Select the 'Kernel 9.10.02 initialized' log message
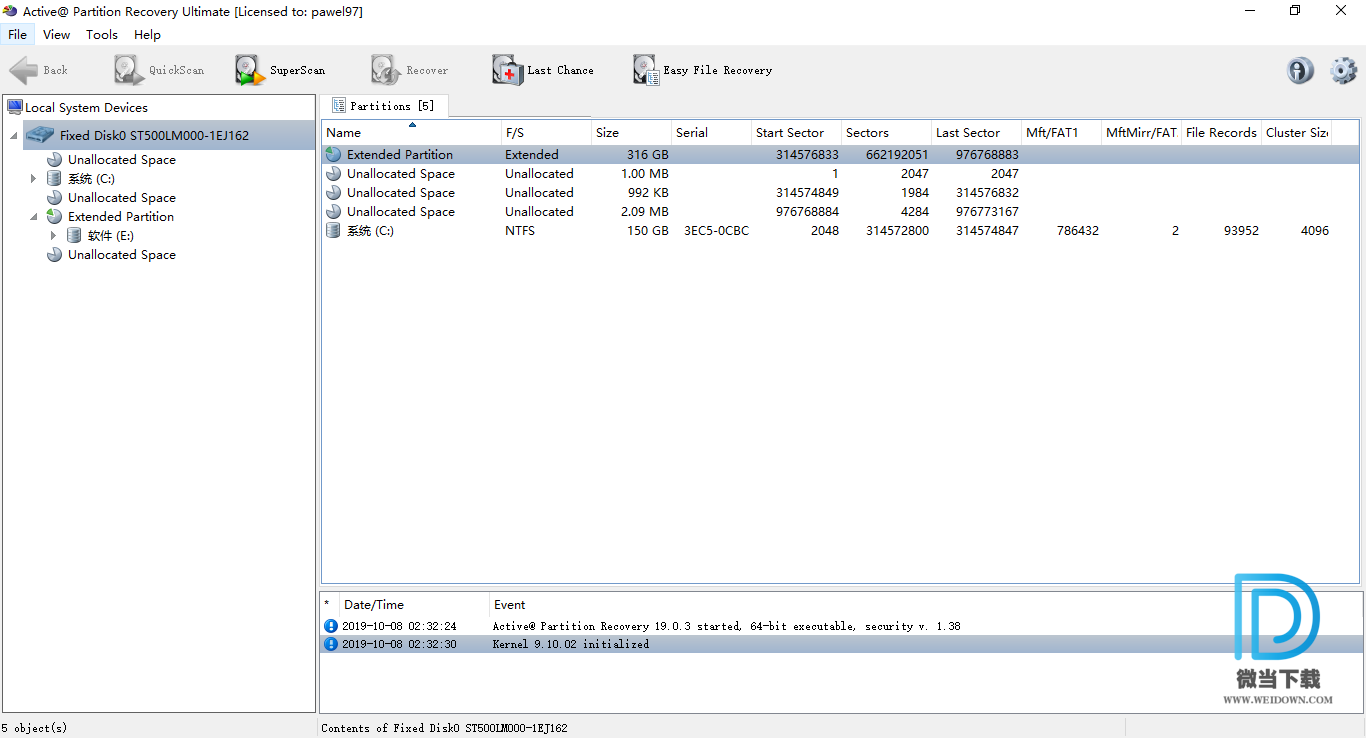Image resolution: width=1366 pixels, height=738 pixels. pyautogui.click(x=571, y=644)
